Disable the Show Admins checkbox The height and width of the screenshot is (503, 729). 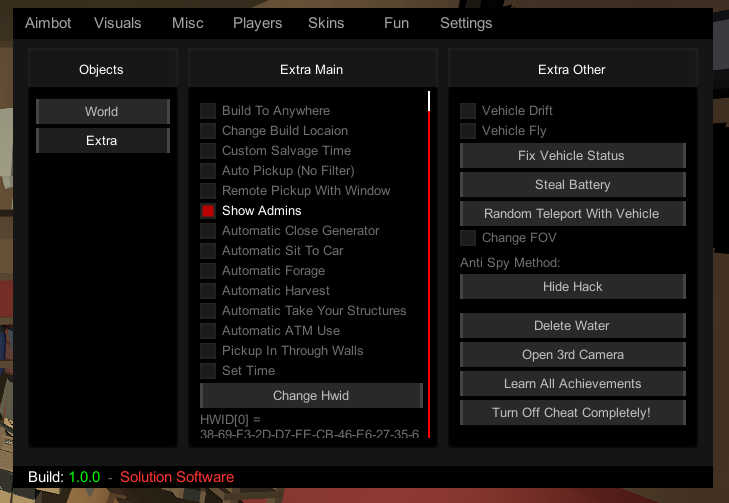point(208,211)
